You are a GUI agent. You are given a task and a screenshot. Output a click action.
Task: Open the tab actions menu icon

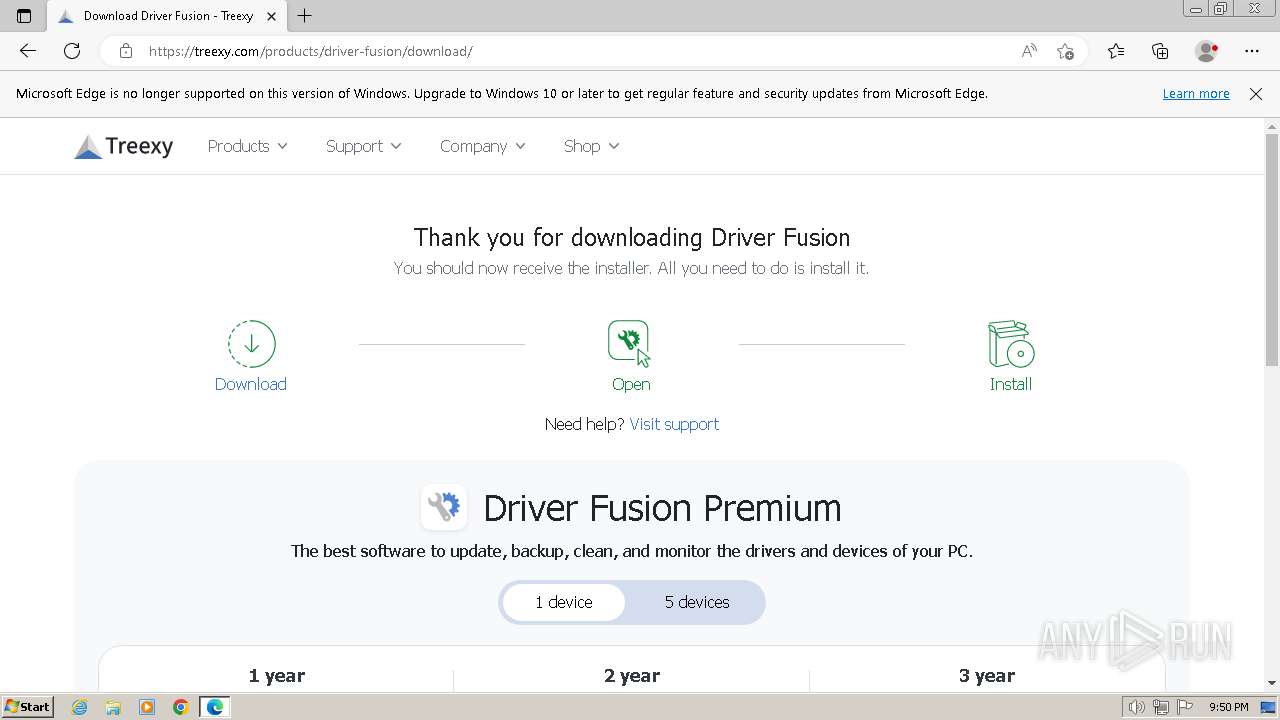24,16
